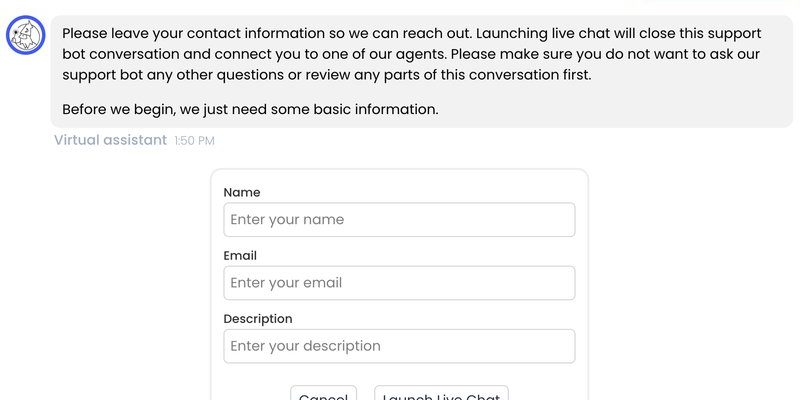Focus the Name input field
Image resolution: width=800 pixels, height=400 pixels.
(x=399, y=220)
